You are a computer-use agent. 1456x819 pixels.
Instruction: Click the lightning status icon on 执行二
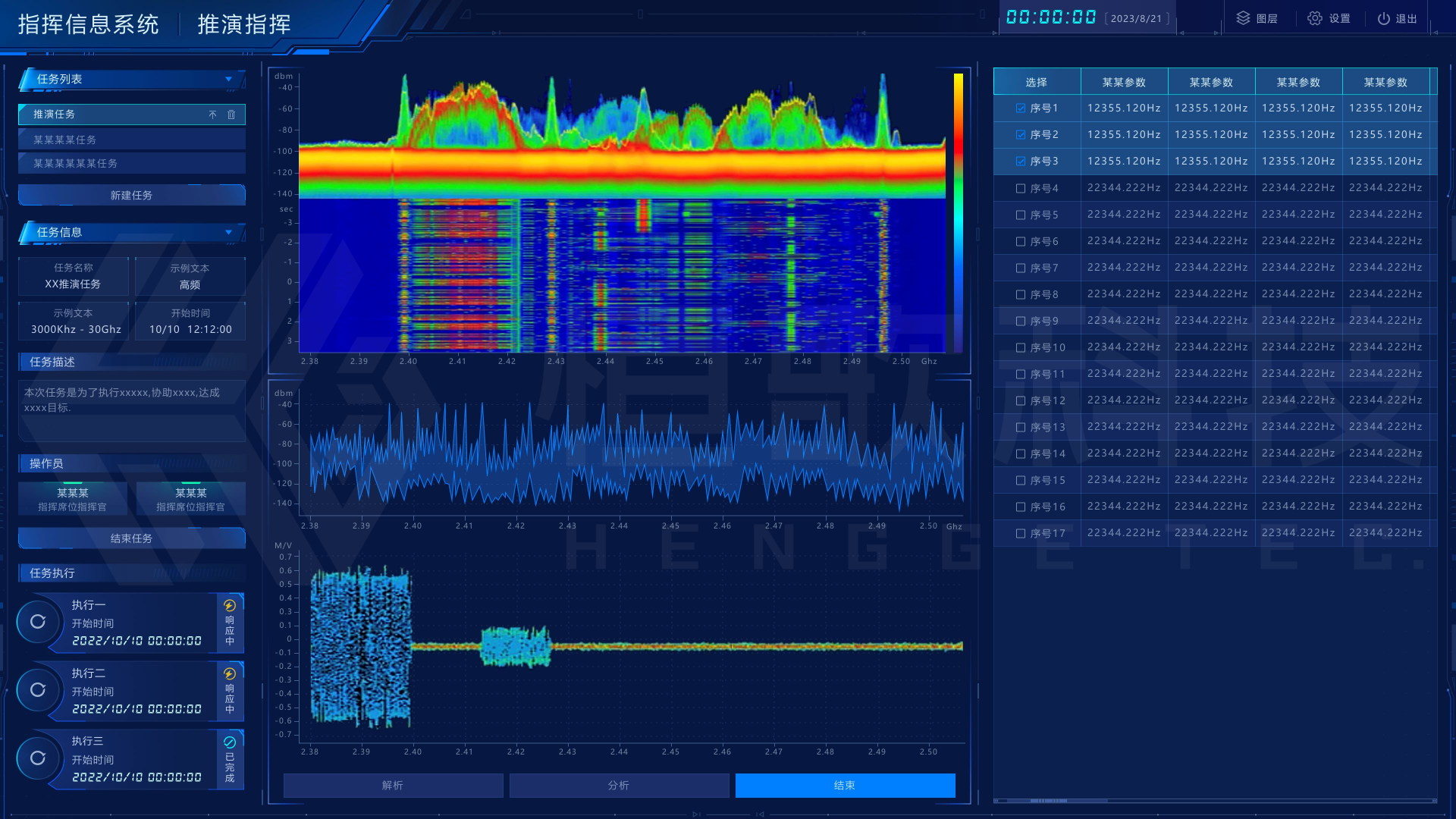230,673
